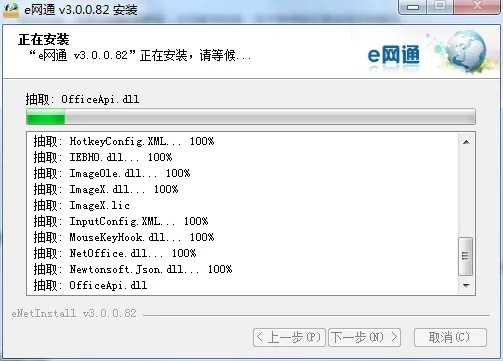Viewport: 503px width, 361px height.
Task: Select the MouseKeyHook.dll log line
Action: point(124,237)
